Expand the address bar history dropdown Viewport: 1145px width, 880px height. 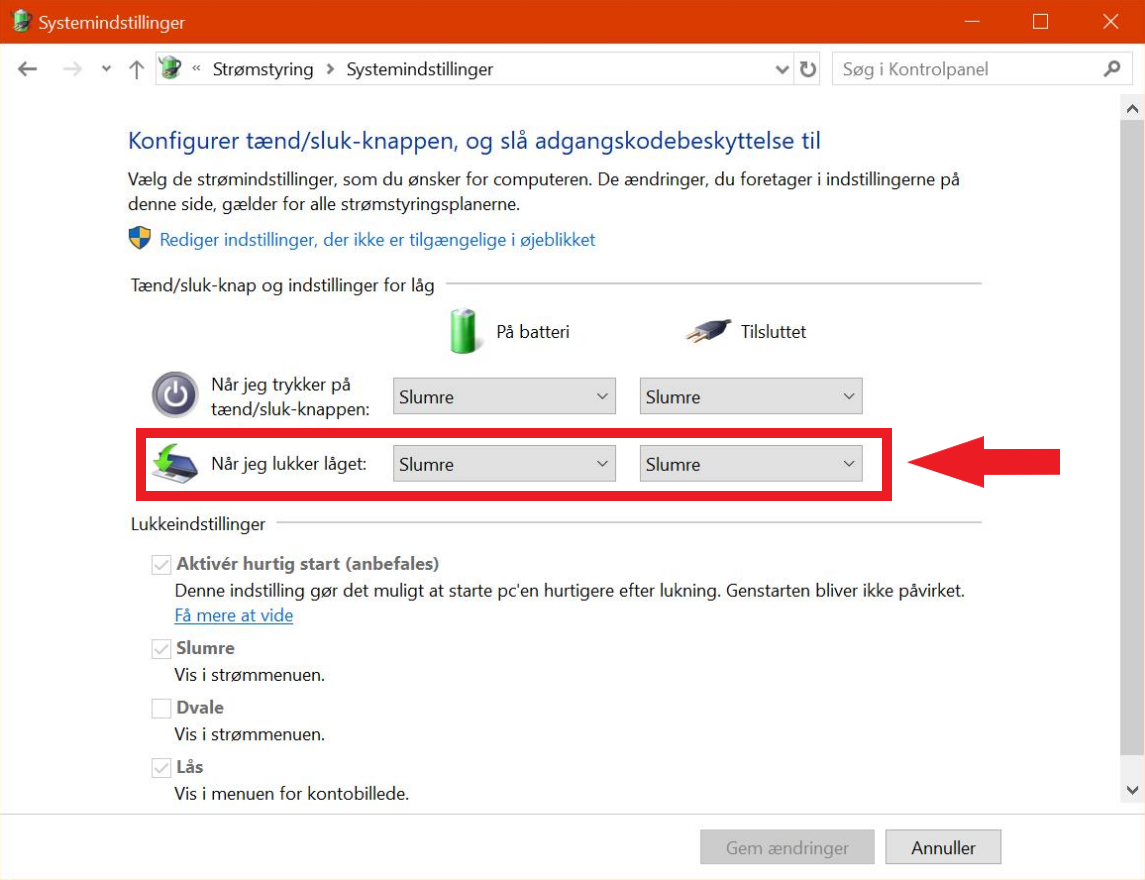click(x=782, y=69)
